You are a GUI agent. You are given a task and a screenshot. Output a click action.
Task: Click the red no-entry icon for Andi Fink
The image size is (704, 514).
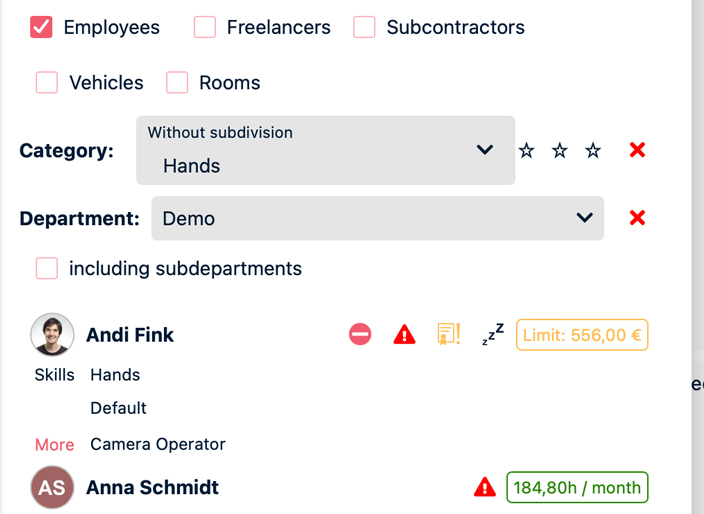click(360, 335)
